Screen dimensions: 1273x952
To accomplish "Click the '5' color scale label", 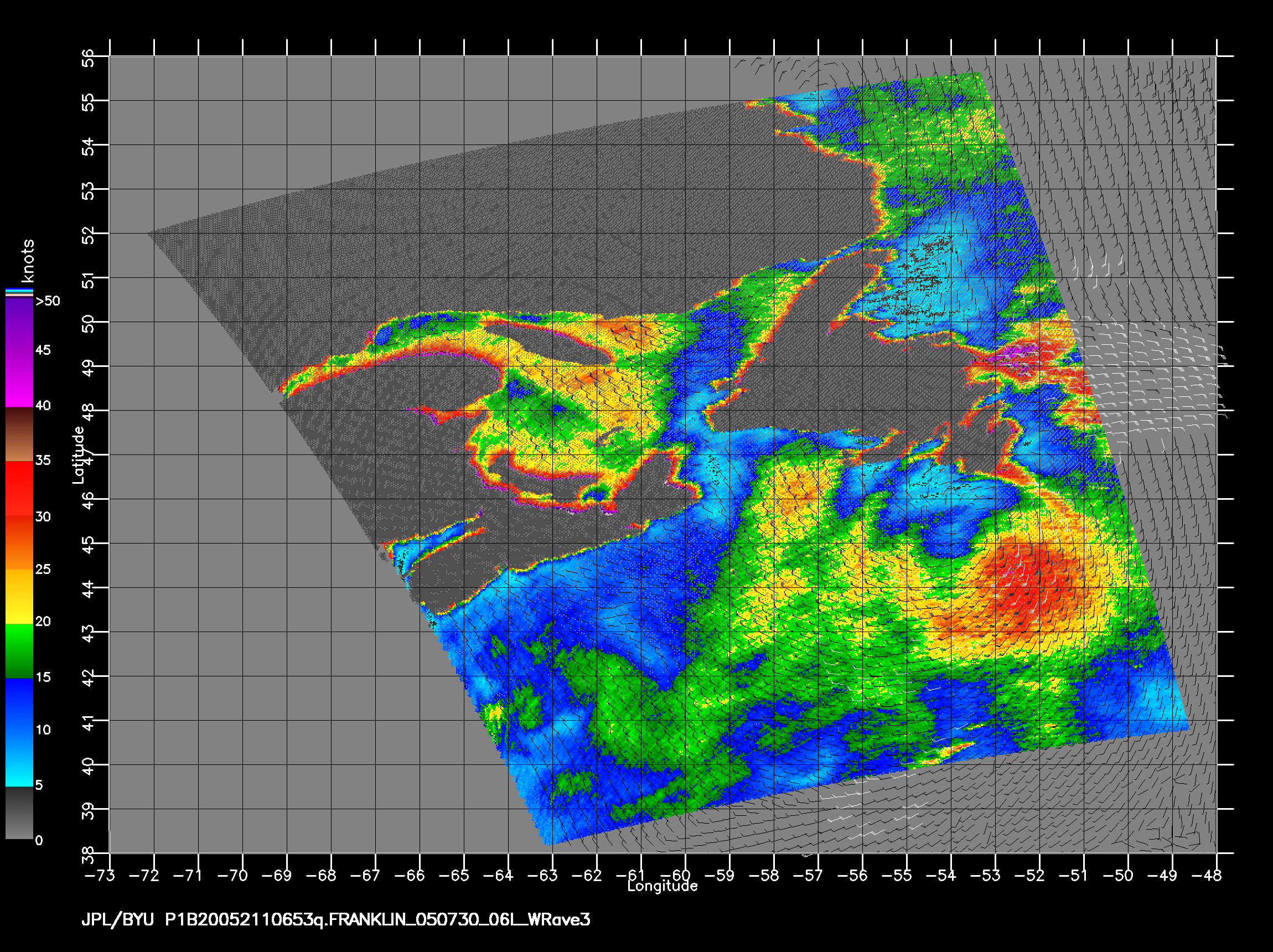I will click(39, 785).
